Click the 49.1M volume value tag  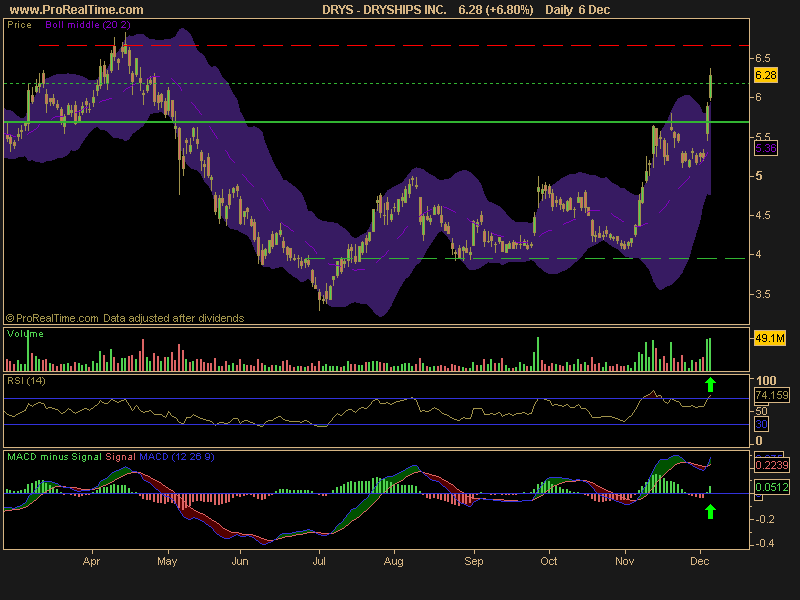point(770,338)
